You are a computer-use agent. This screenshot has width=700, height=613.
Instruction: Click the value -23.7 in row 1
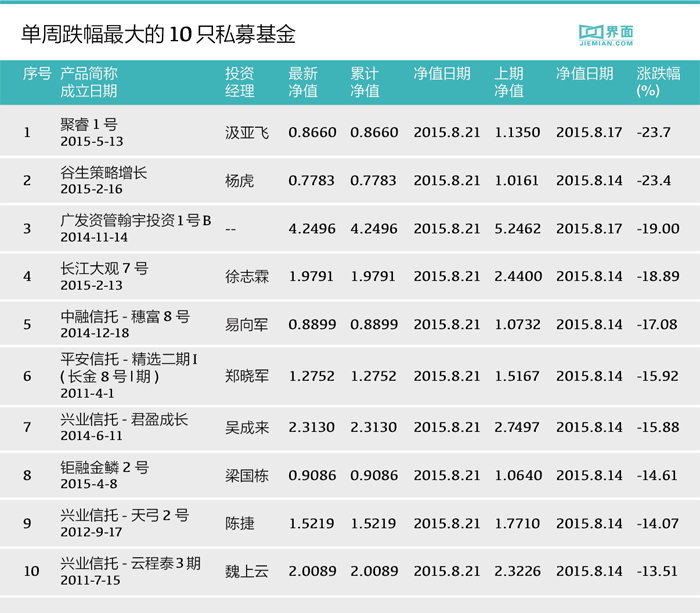[x=654, y=133]
